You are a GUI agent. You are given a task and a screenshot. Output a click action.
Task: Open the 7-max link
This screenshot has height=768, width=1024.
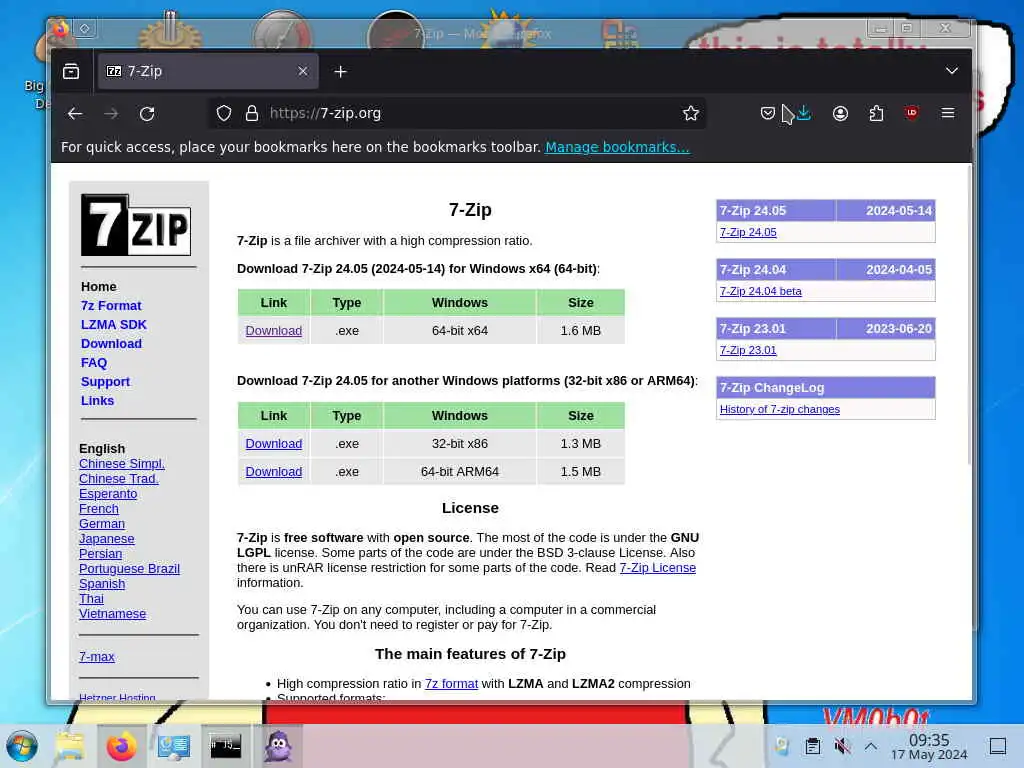click(x=97, y=657)
